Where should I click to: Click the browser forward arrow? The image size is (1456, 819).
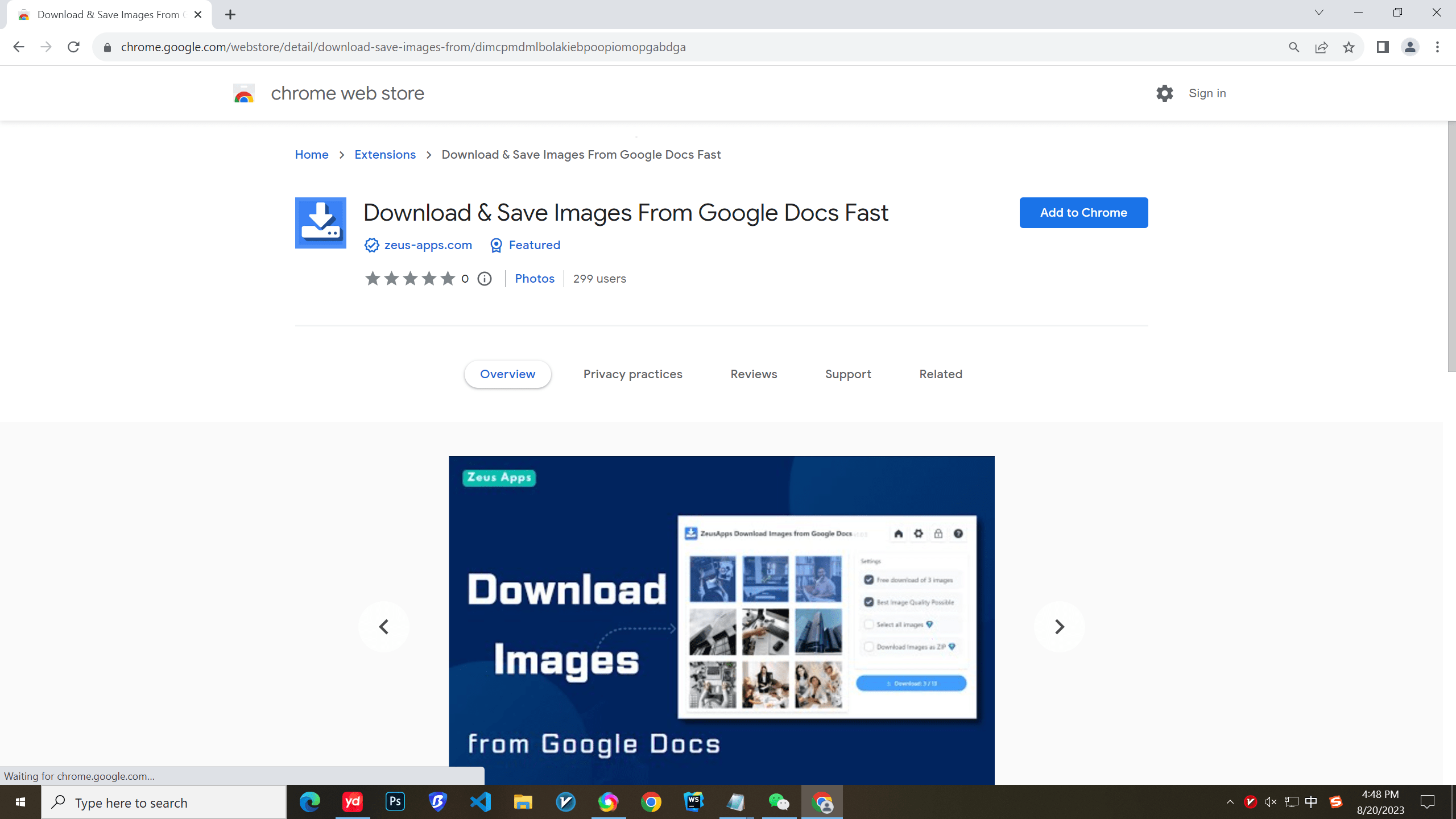tap(46, 47)
